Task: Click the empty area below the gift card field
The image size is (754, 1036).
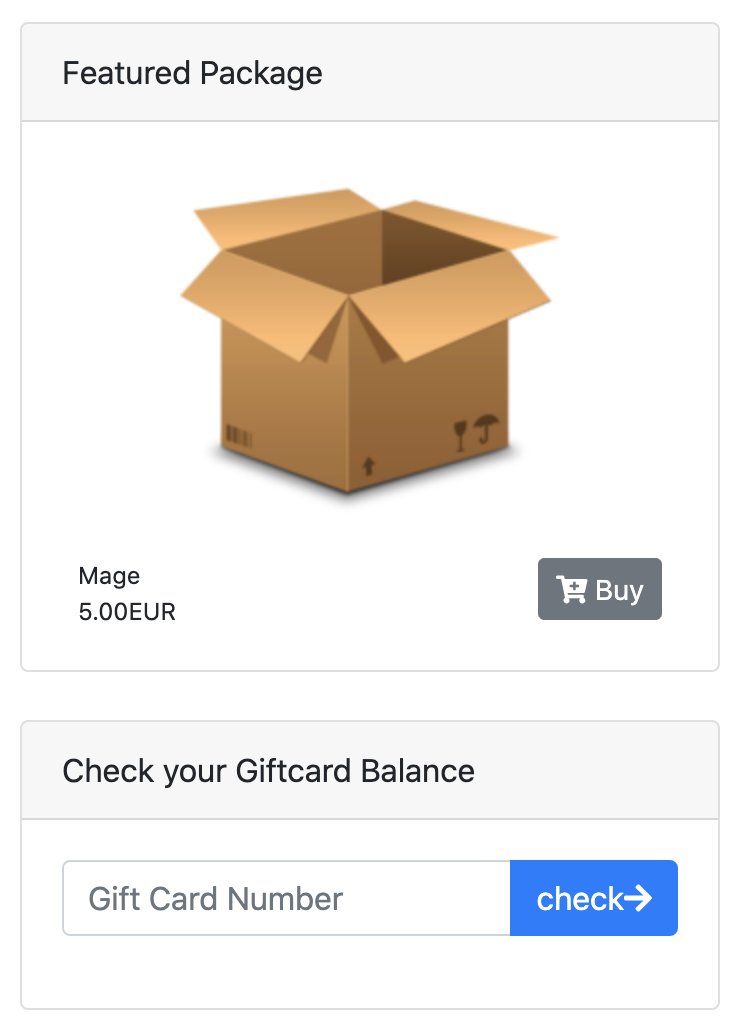Action: tap(370, 971)
